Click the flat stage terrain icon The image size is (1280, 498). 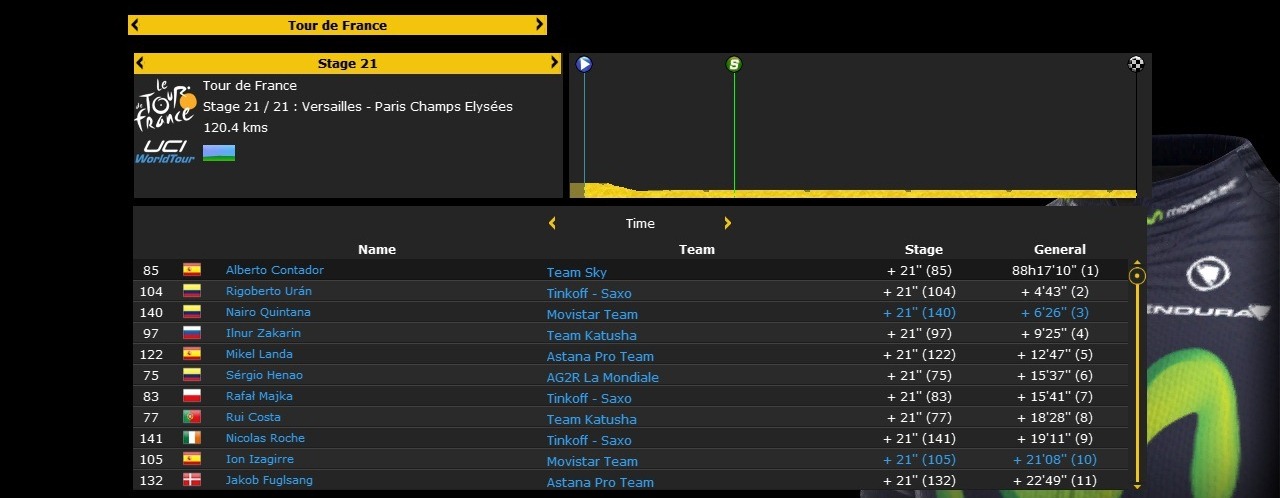219,153
